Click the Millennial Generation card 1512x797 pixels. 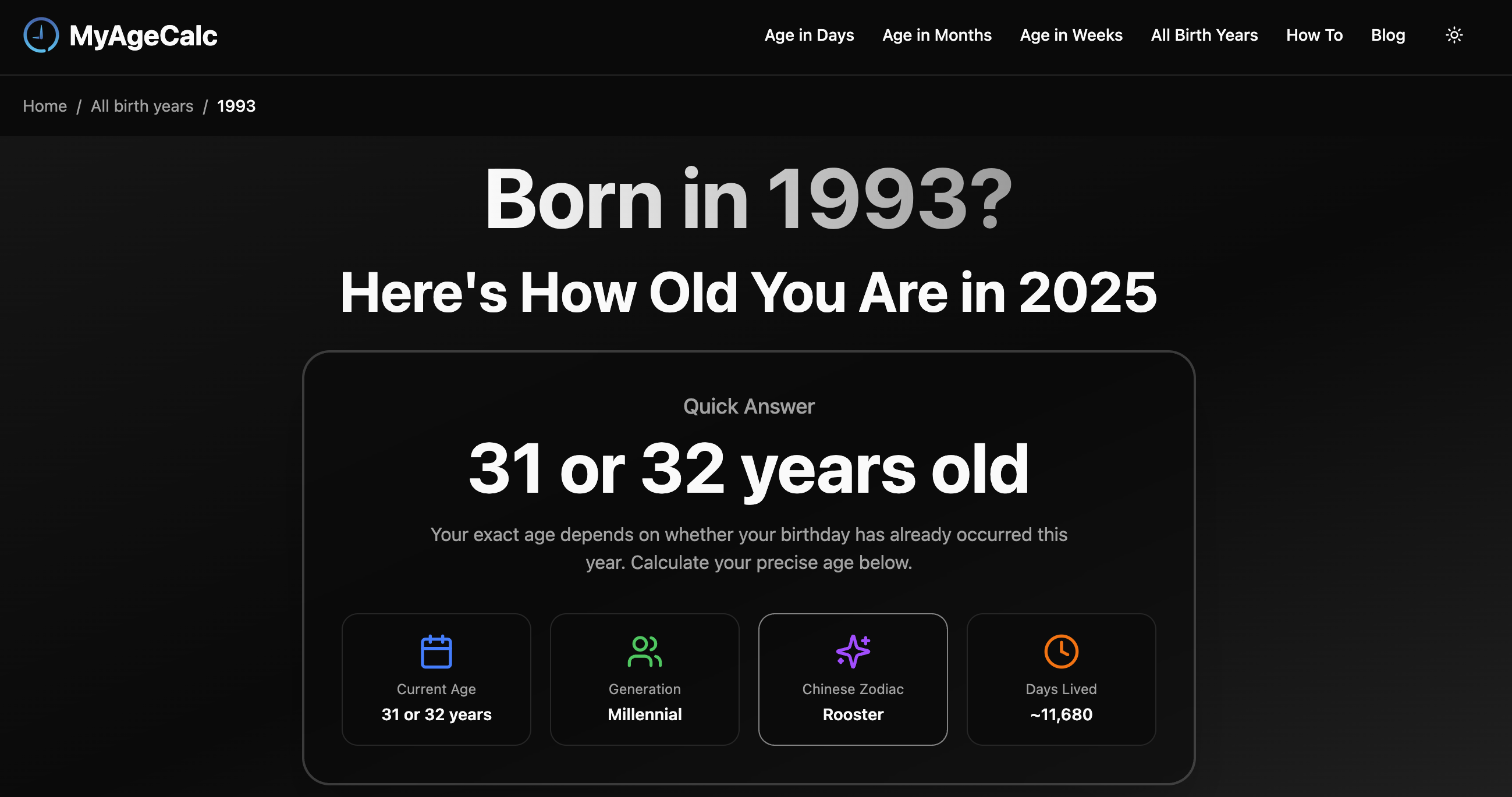pos(644,679)
